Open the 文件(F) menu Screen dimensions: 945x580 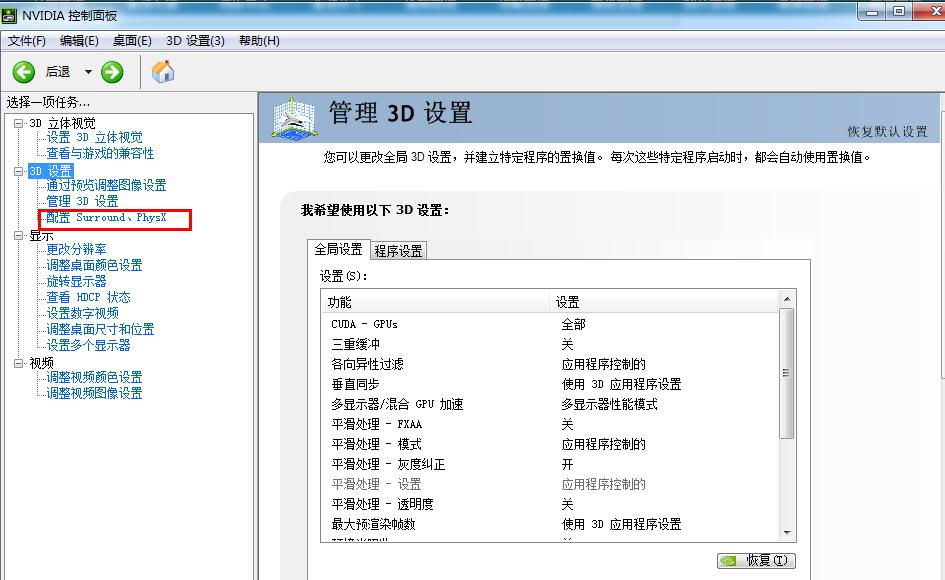(x=25, y=40)
